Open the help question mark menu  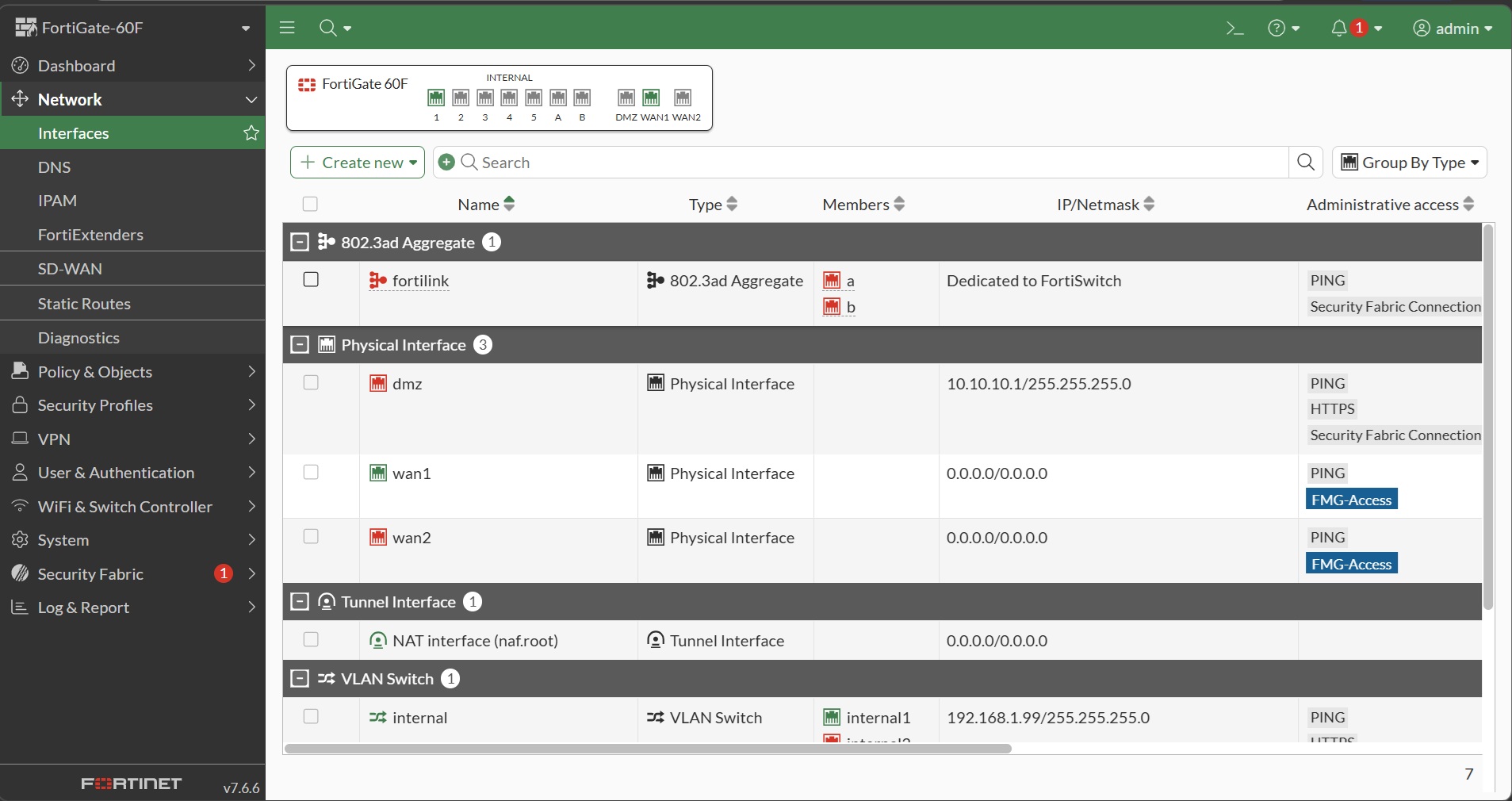(1283, 29)
